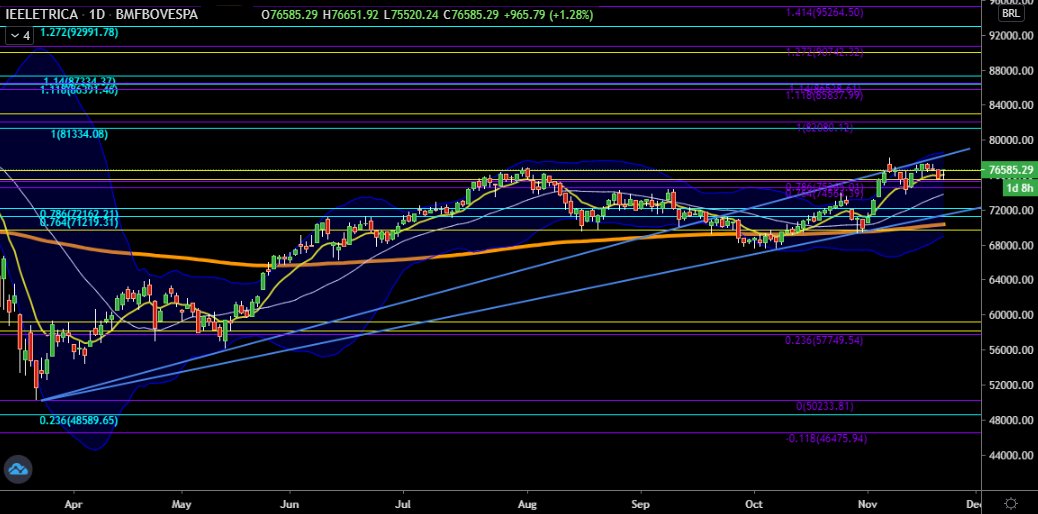Click the low value L75520.24

(413, 14)
